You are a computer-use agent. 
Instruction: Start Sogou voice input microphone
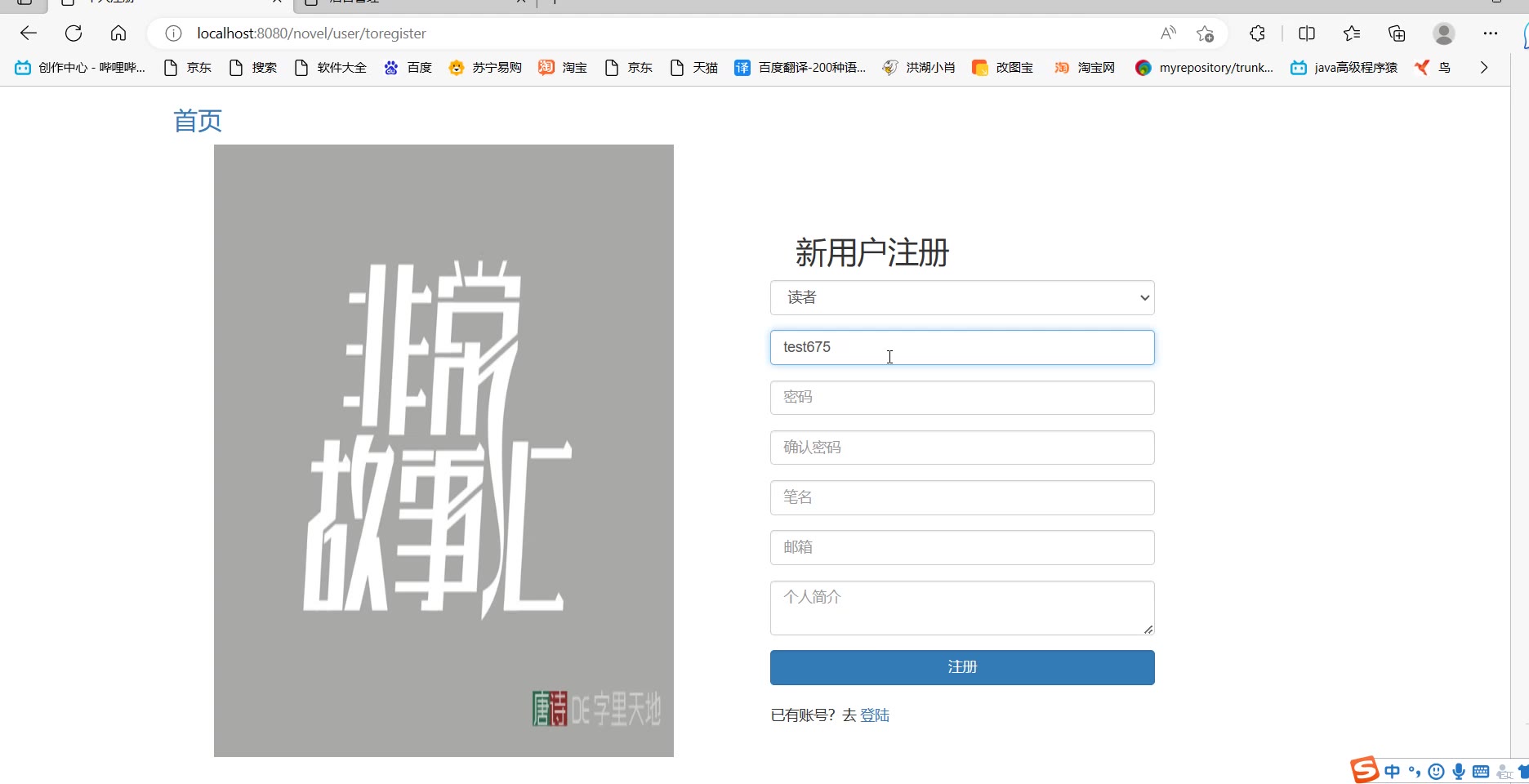(x=1459, y=772)
